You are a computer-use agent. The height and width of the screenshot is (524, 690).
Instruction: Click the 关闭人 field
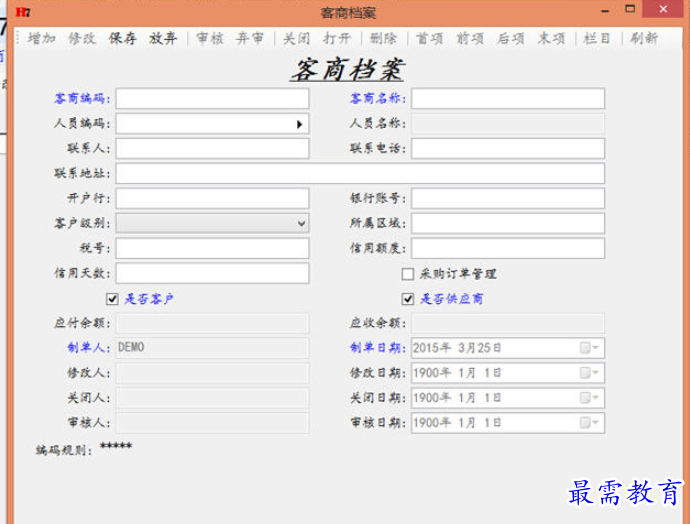coord(212,398)
